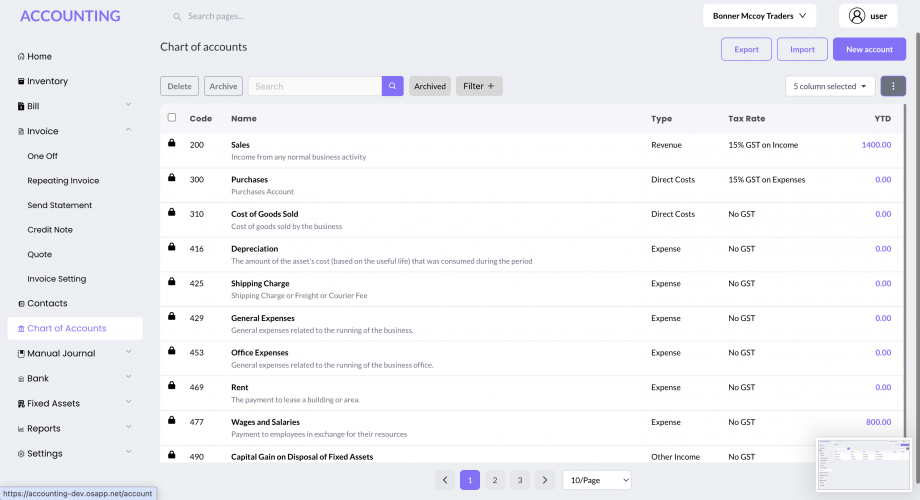
Task: Click the Archive button
Action: (223, 86)
